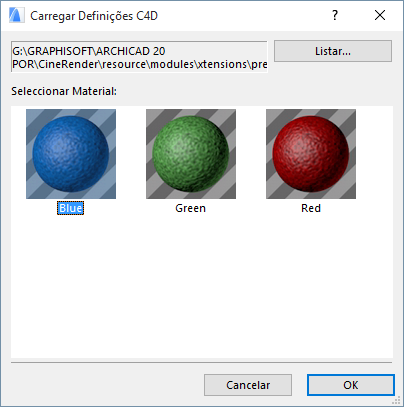Select the Green material sphere thumbnail
The height and width of the screenshot is (407, 404).
point(191,154)
